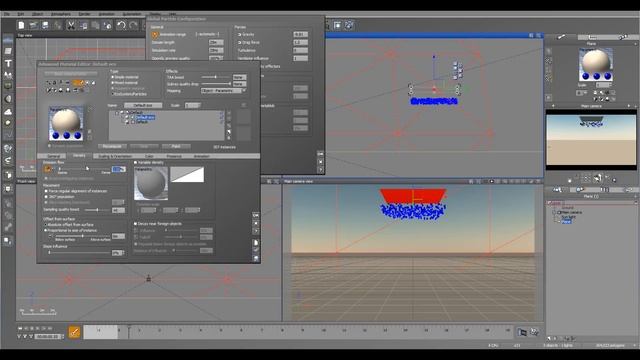The image size is (640, 360).
Task: Adjust the TAA boost slider
Action: [x=215, y=77]
